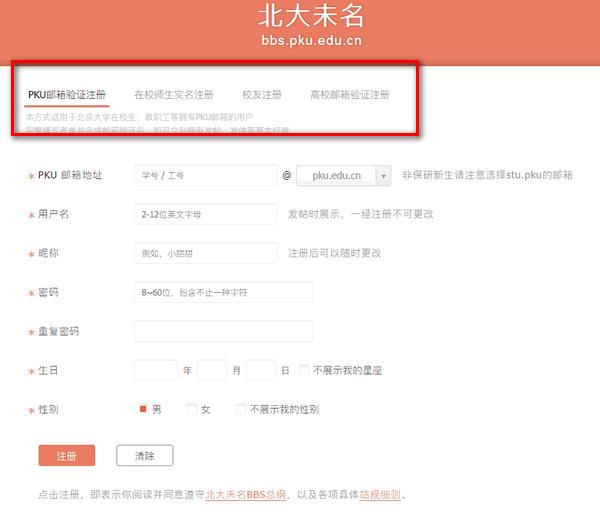600x528 pixels.
Task: Choose the 女 gender option
Action: click(192, 409)
